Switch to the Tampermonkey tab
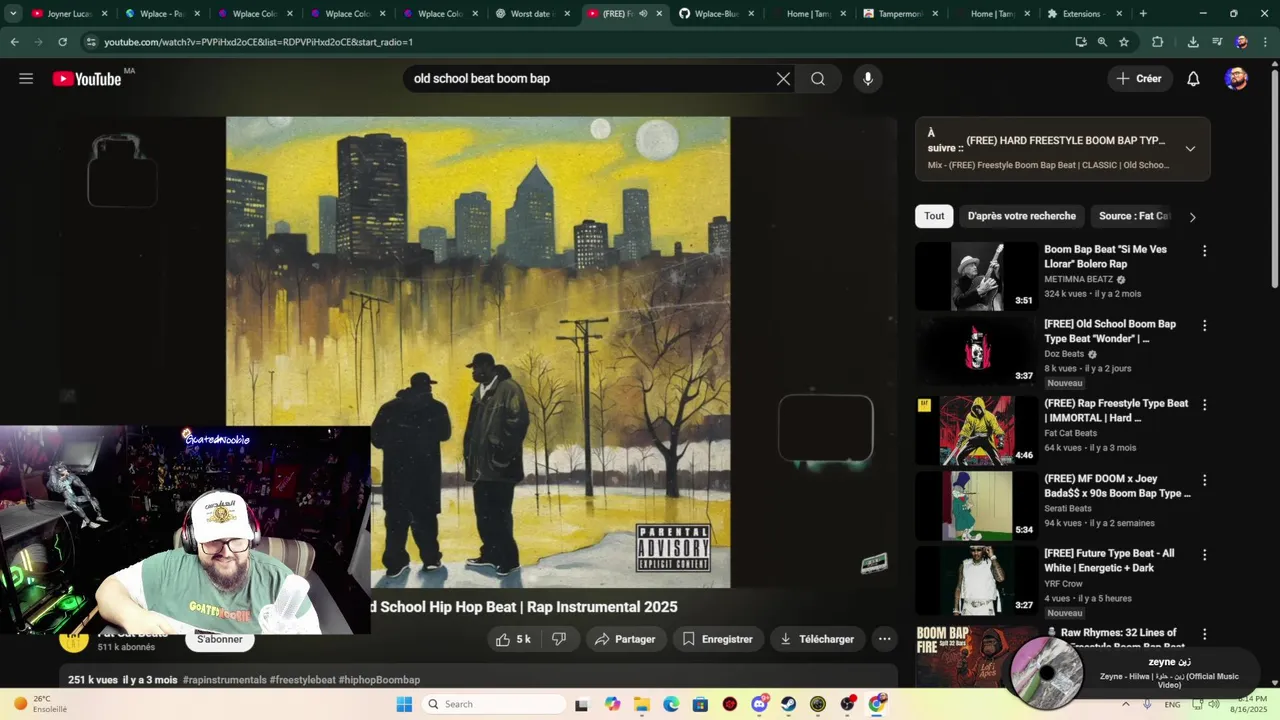 click(x=900, y=14)
